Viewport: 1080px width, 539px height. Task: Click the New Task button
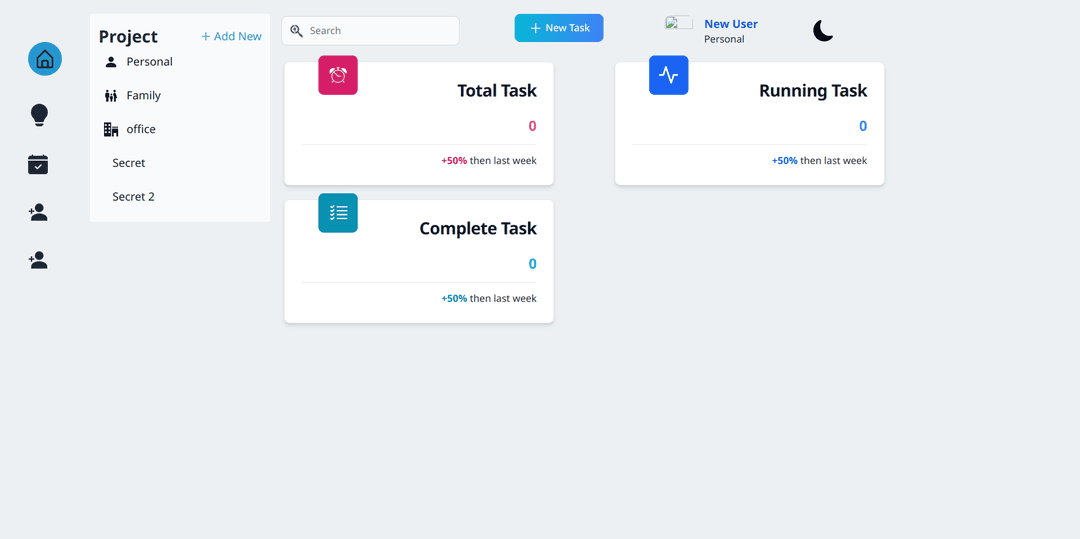(559, 28)
